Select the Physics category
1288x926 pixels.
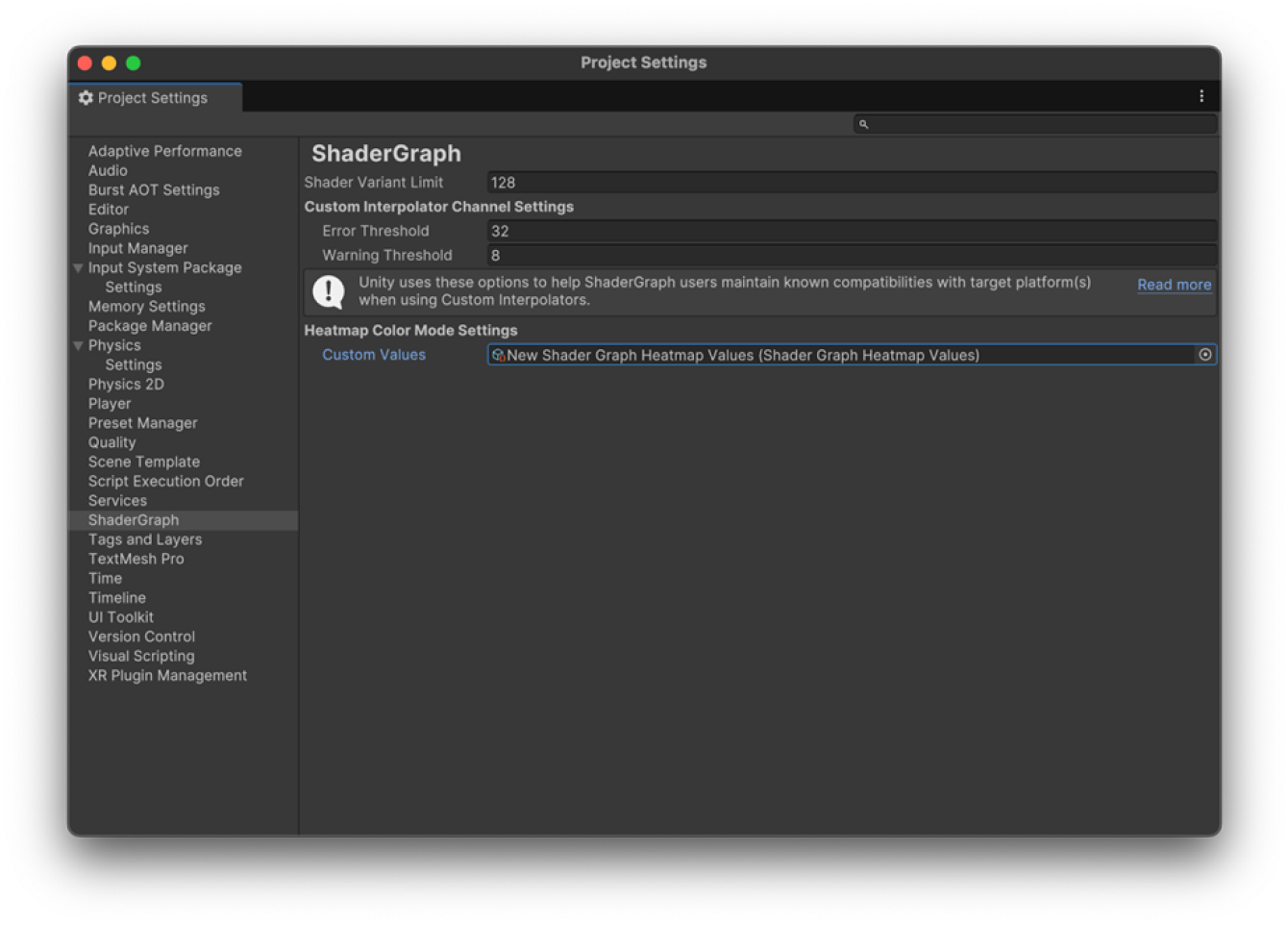click(114, 345)
